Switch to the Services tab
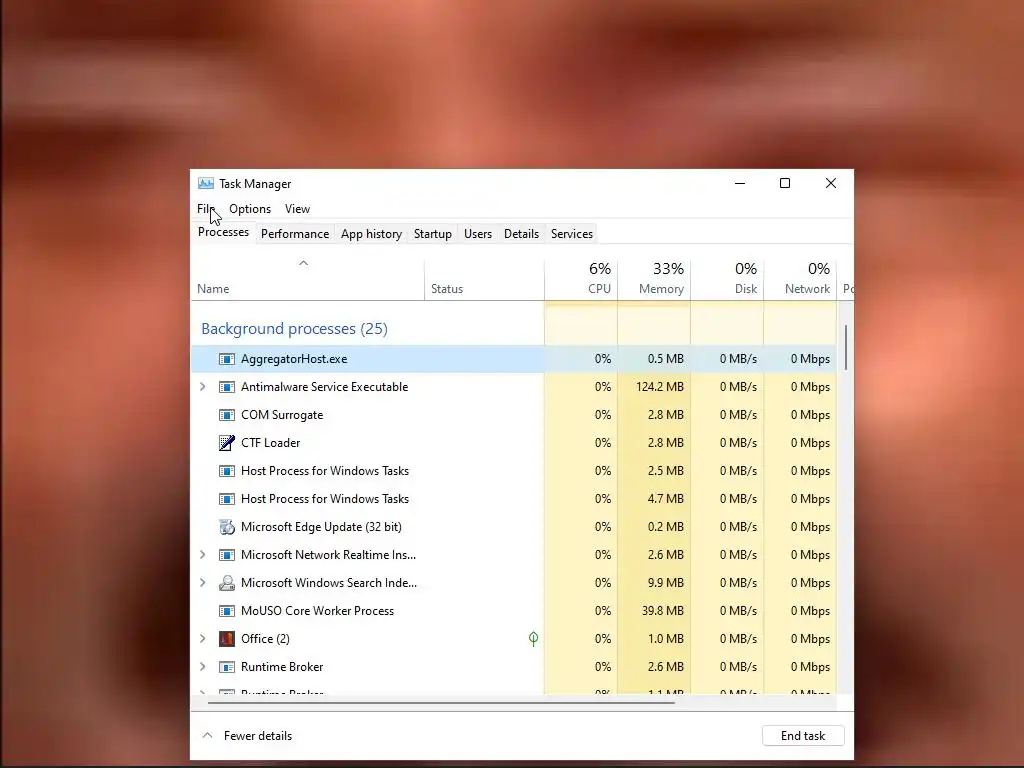Viewport: 1024px width, 768px height. (571, 234)
